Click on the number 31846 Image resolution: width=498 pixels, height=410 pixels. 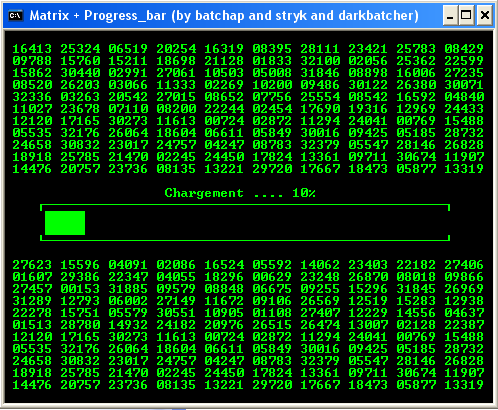320,73
